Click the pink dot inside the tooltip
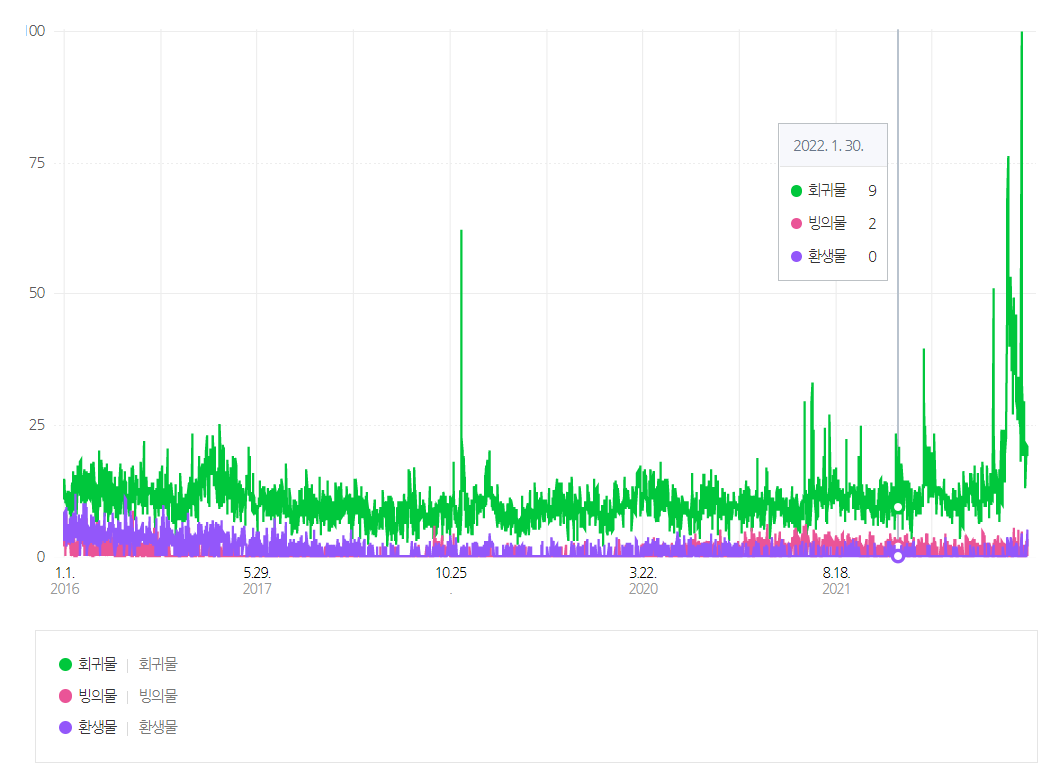Image resolution: width=1048 pixels, height=775 pixels. (796, 224)
